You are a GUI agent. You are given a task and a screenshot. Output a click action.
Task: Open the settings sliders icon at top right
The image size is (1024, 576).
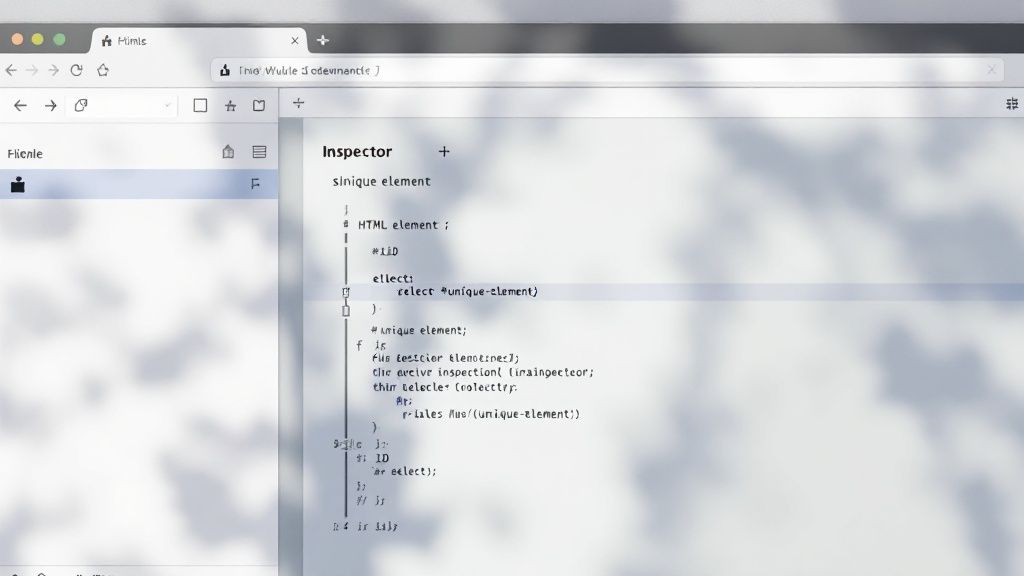pos(1012,104)
